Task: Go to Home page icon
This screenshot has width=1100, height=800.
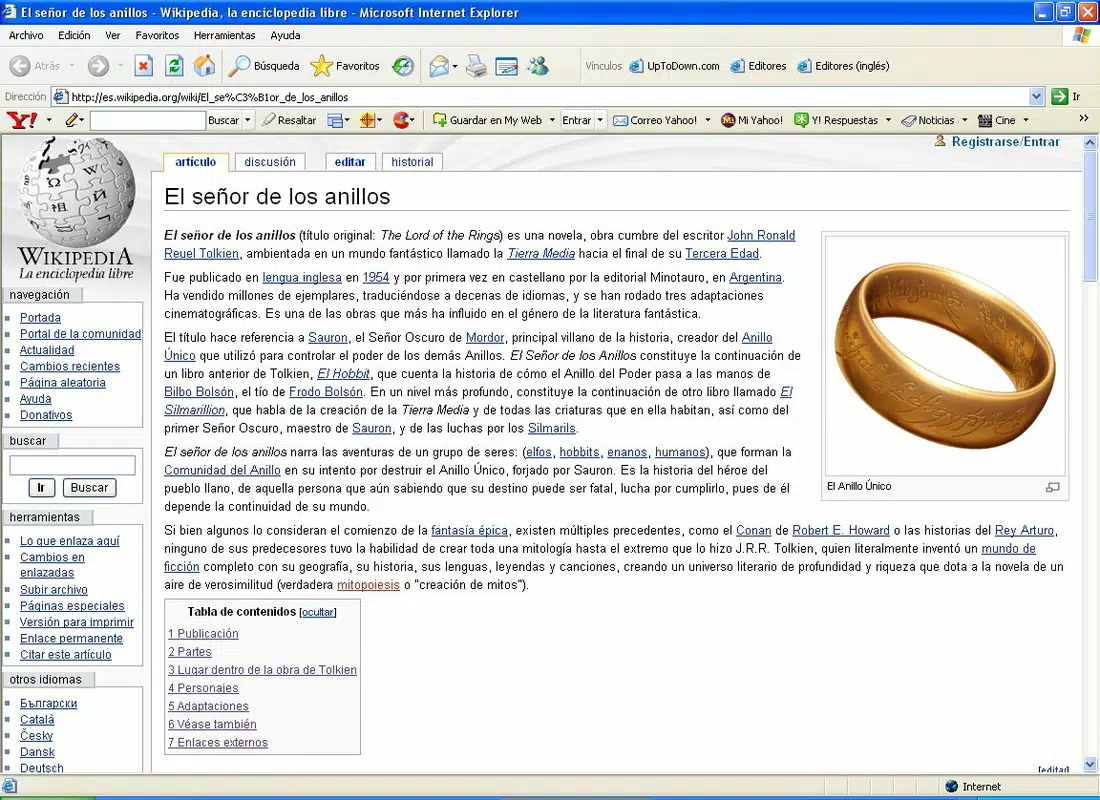Action: click(x=205, y=66)
